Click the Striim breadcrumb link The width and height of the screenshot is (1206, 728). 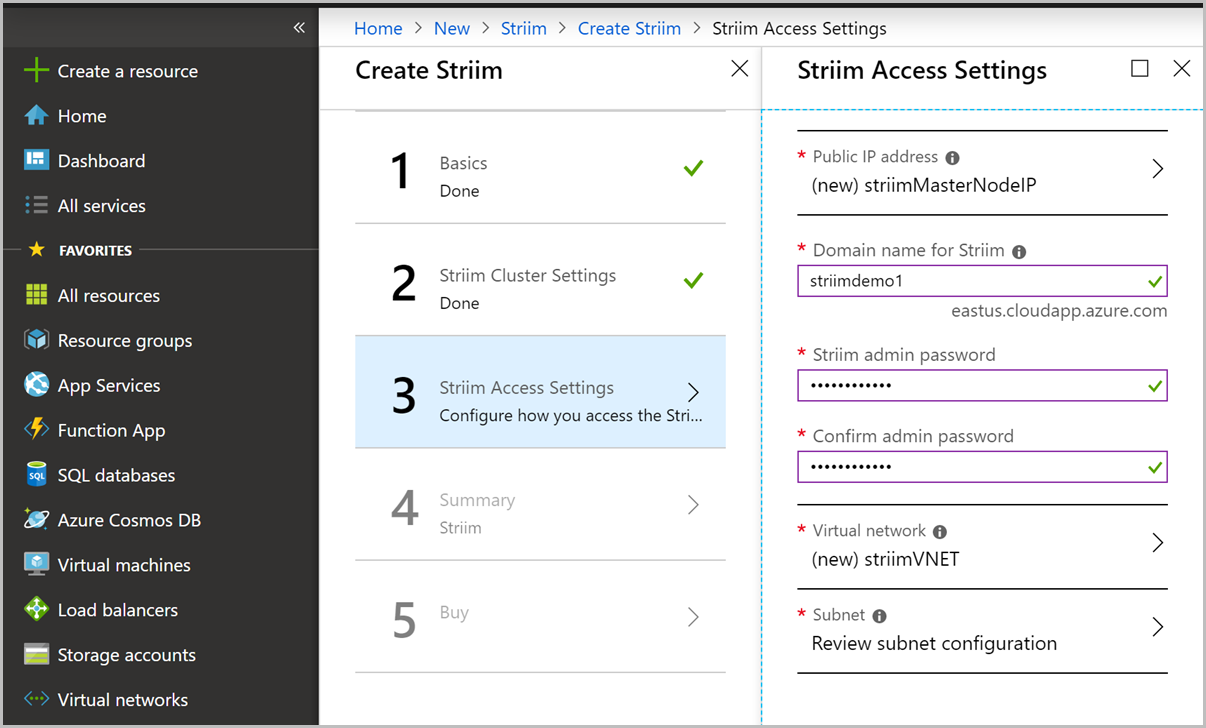(523, 28)
